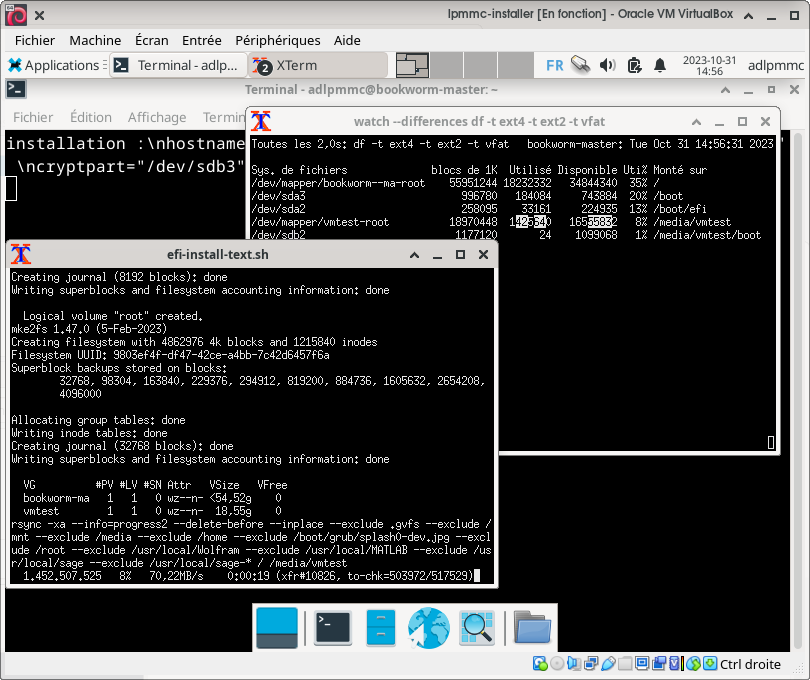Open the application finder magnifier icon
810x680 pixels.
click(478, 627)
